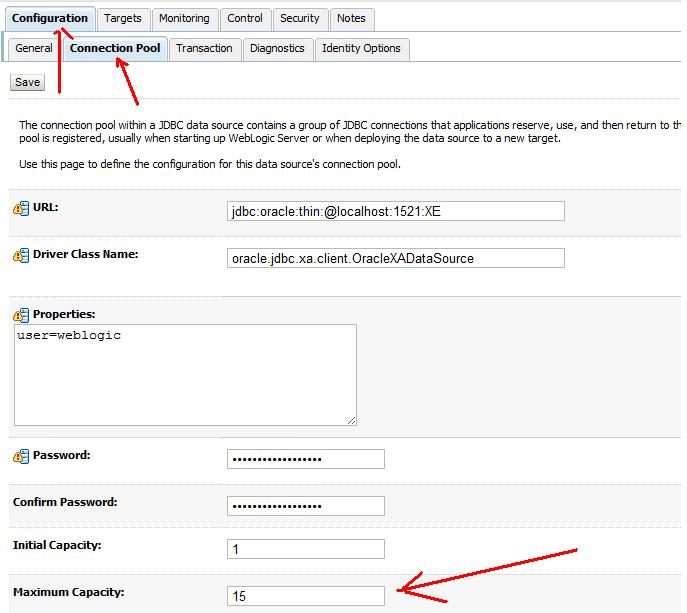
Task: Switch to the General subtab
Action: click(34, 48)
